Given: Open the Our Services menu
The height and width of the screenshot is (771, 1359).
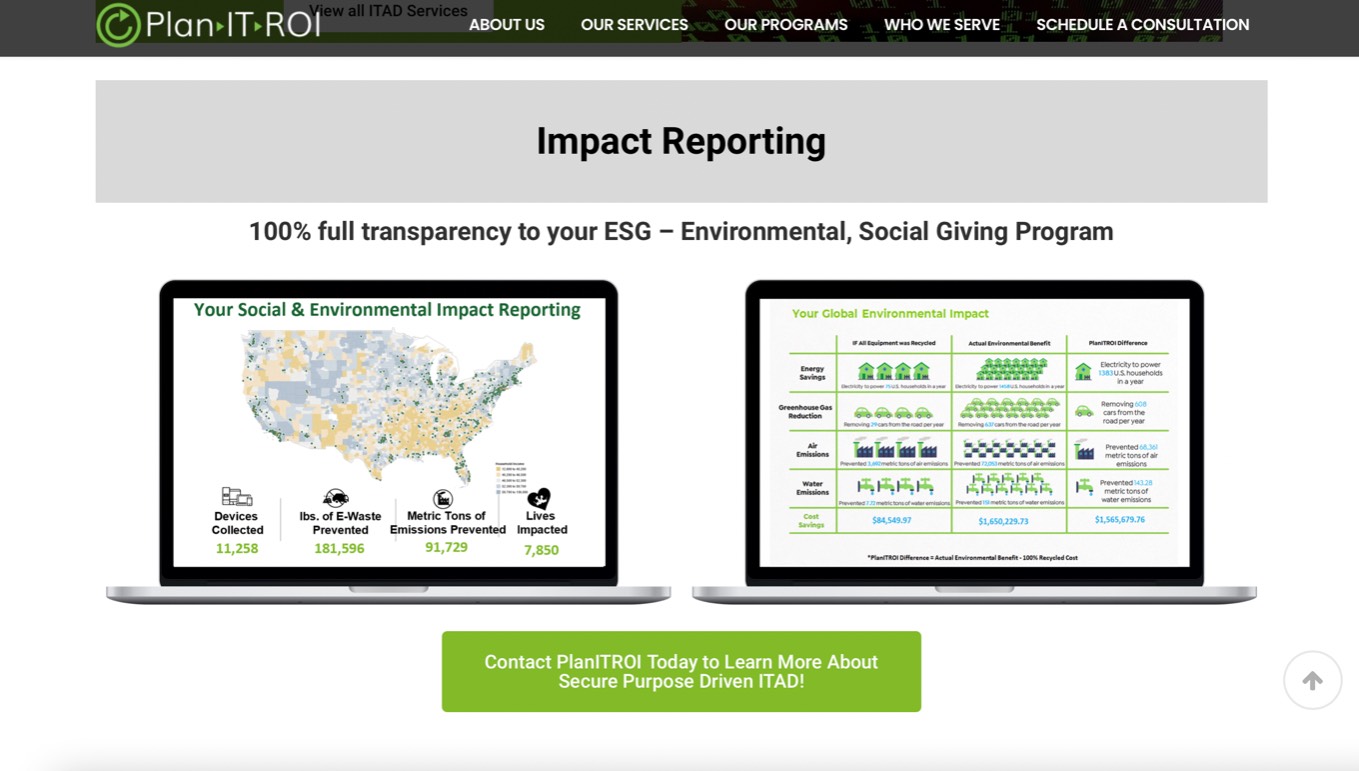Looking at the screenshot, I should pyautogui.click(x=634, y=25).
